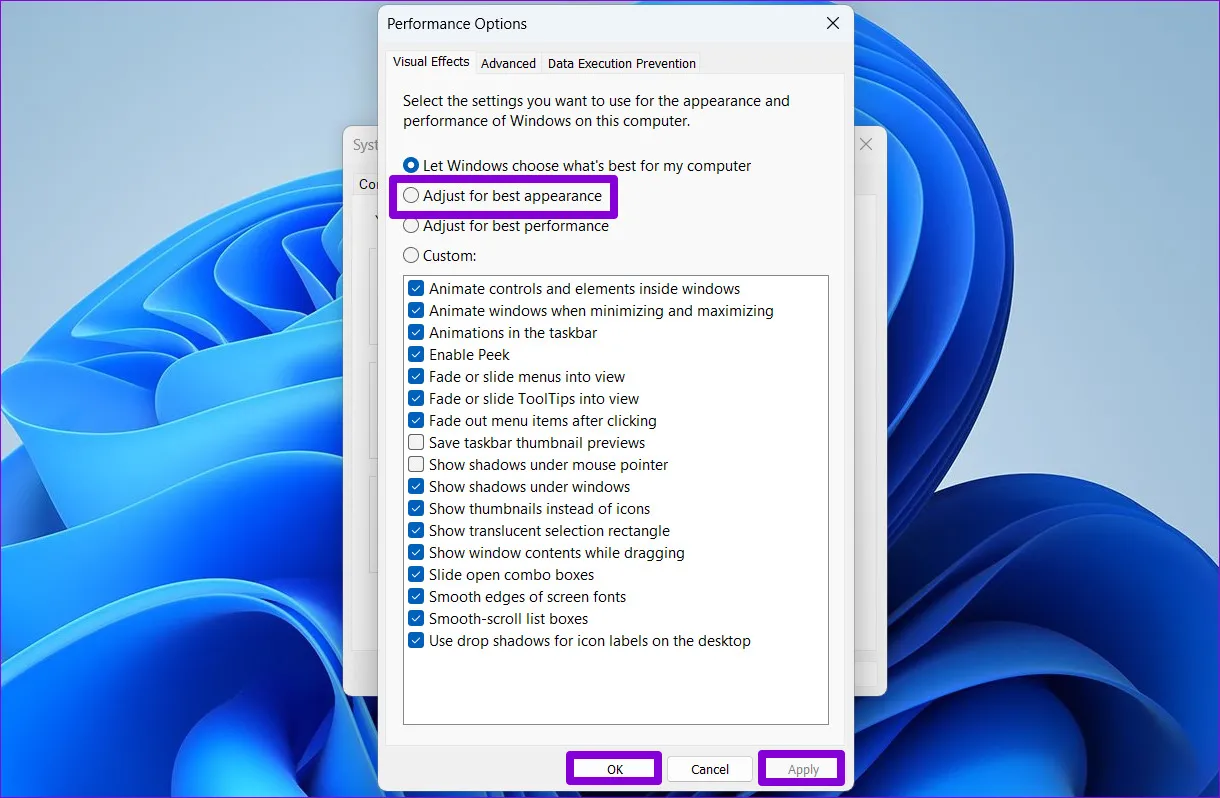This screenshot has height=798, width=1220.
Task: Uncheck Use drop shadows for icon labels
Action: tap(416, 640)
